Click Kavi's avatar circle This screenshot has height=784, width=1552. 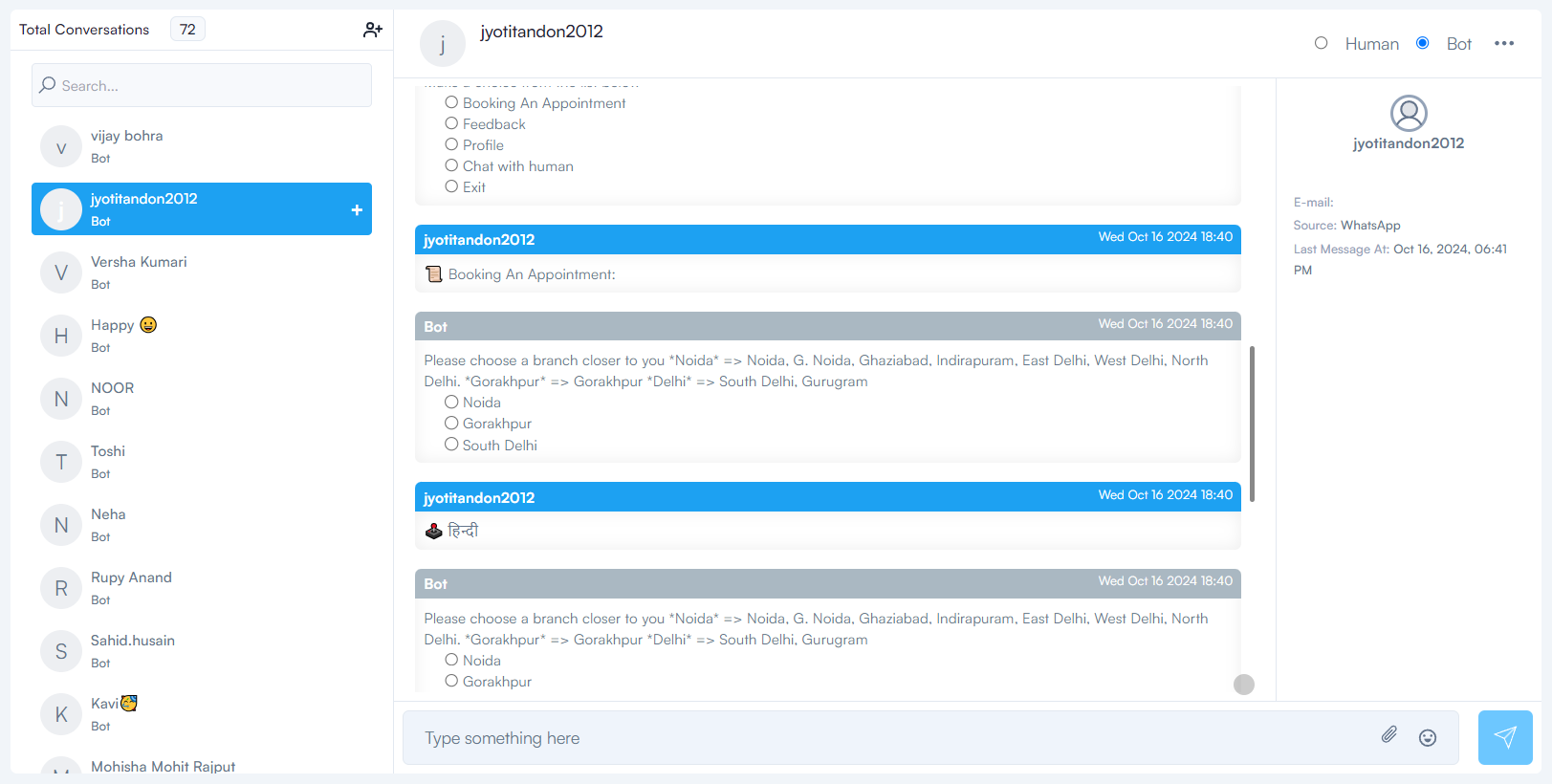tap(61, 714)
